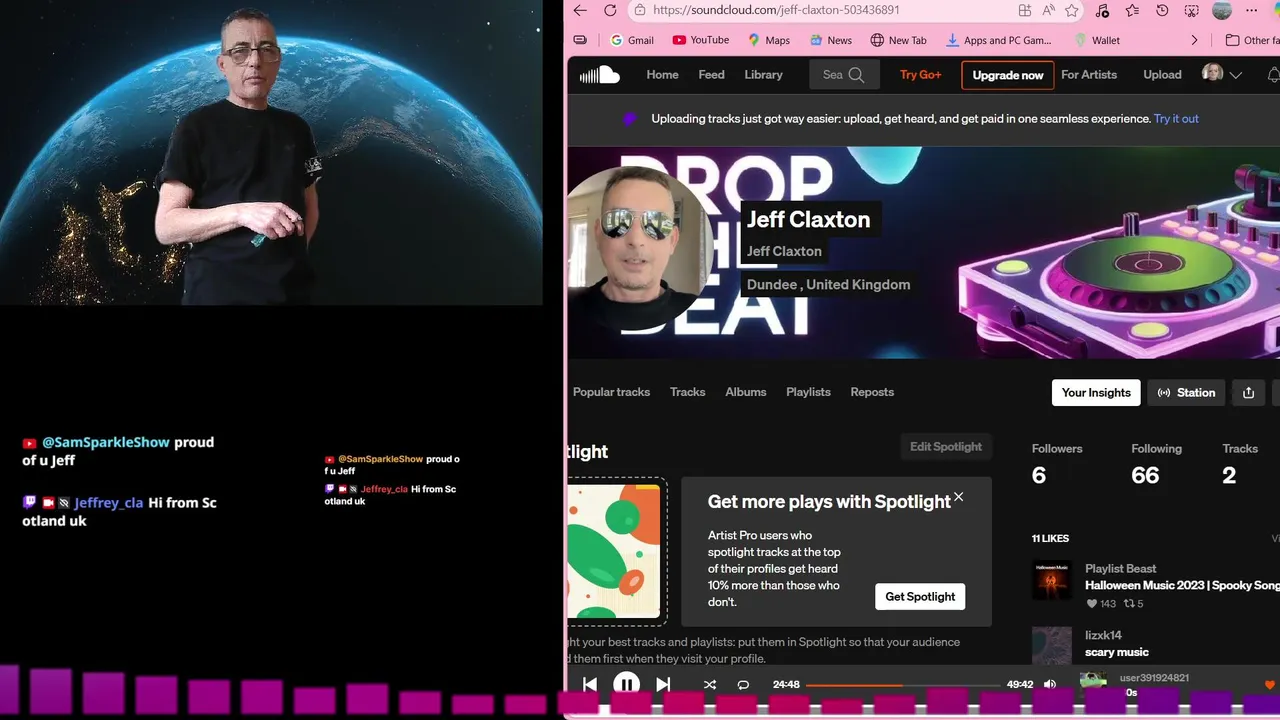The image size is (1280, 720).
Task: Open the browser settings and more menu
Action: (1252, 10)
